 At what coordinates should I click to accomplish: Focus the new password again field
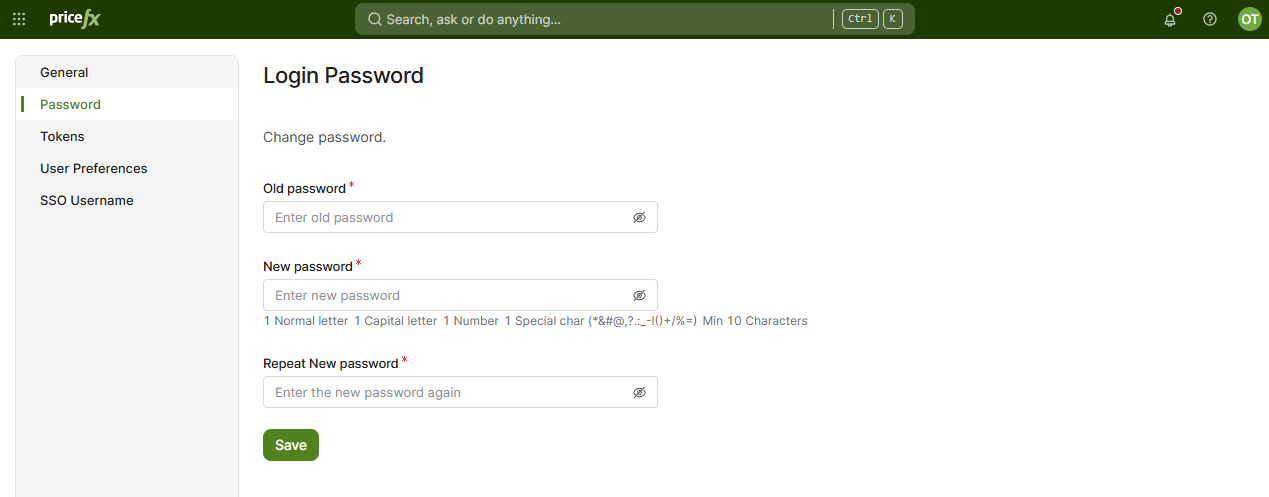460,392
